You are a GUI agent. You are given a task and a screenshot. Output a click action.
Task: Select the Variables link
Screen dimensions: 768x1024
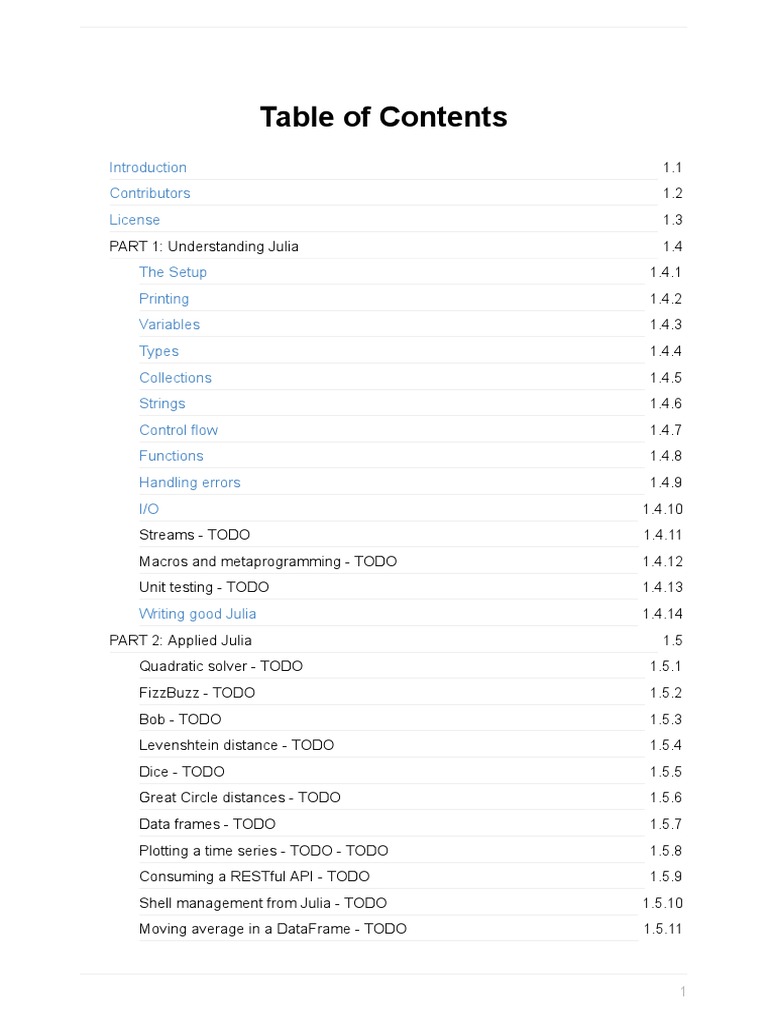point(169,324)
